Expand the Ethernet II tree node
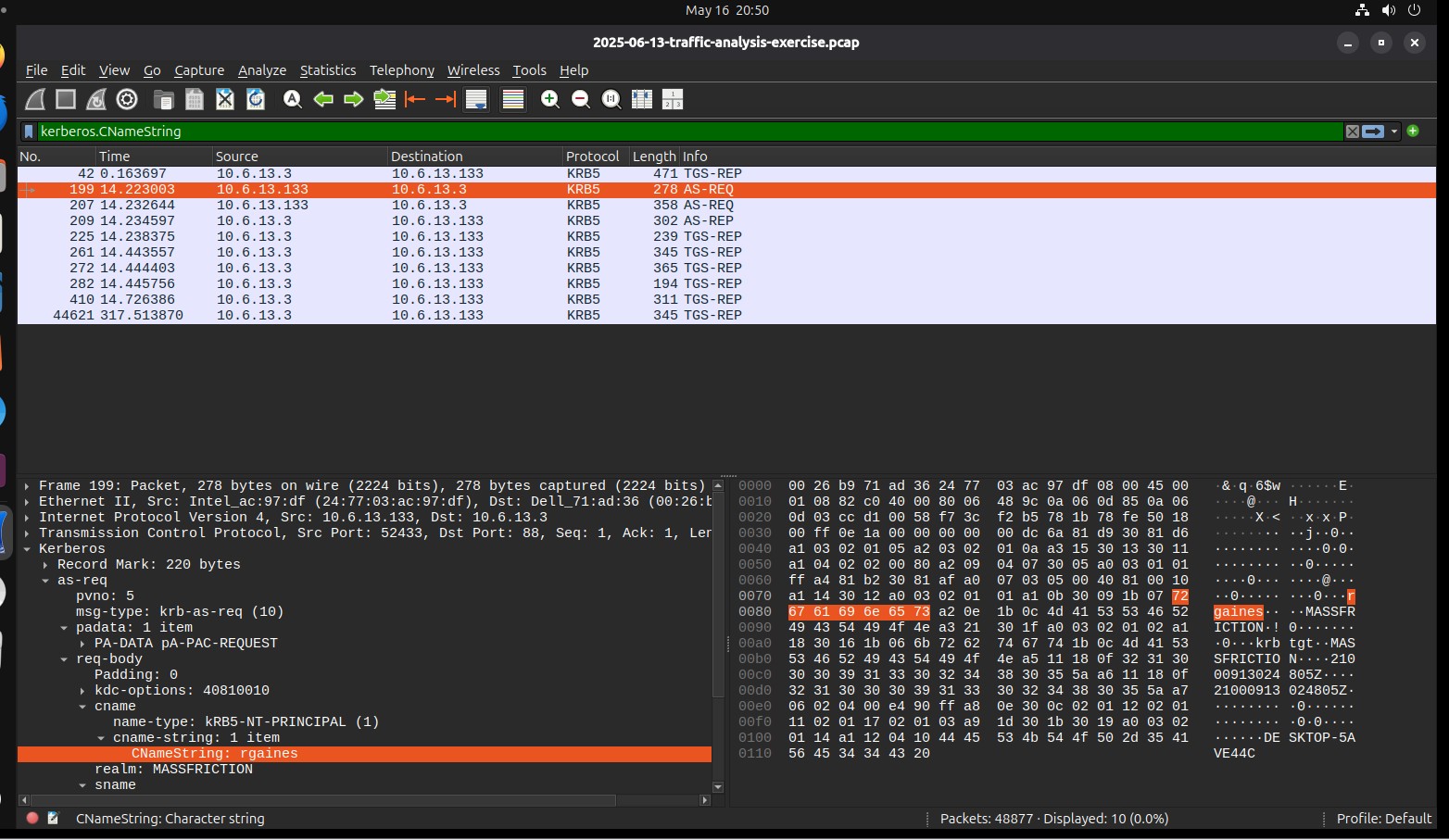Screen dimensions: 1449x840 point(27,502)
